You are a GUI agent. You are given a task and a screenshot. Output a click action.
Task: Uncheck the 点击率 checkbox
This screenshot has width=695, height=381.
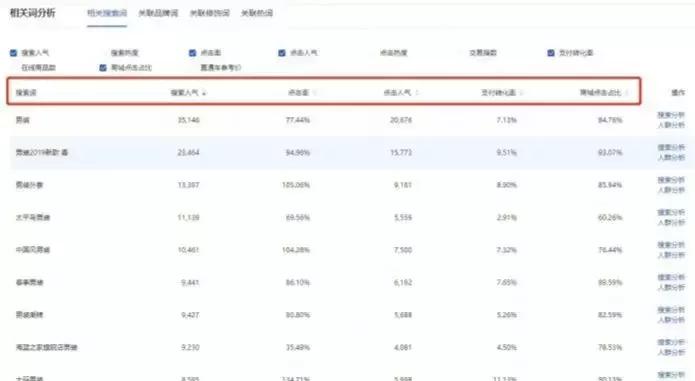pos(192,53)
